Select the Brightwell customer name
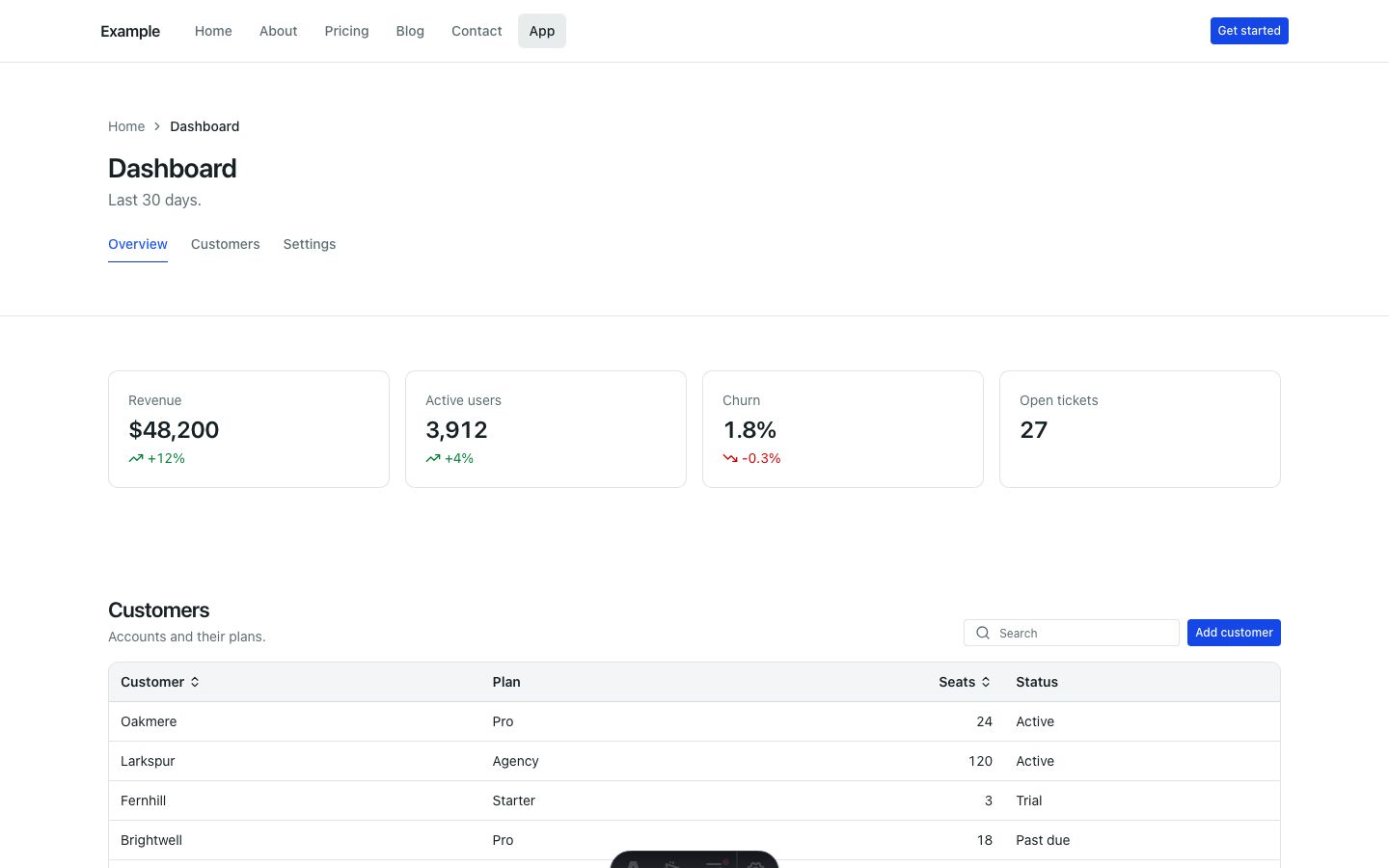 [x=151, y=840]
